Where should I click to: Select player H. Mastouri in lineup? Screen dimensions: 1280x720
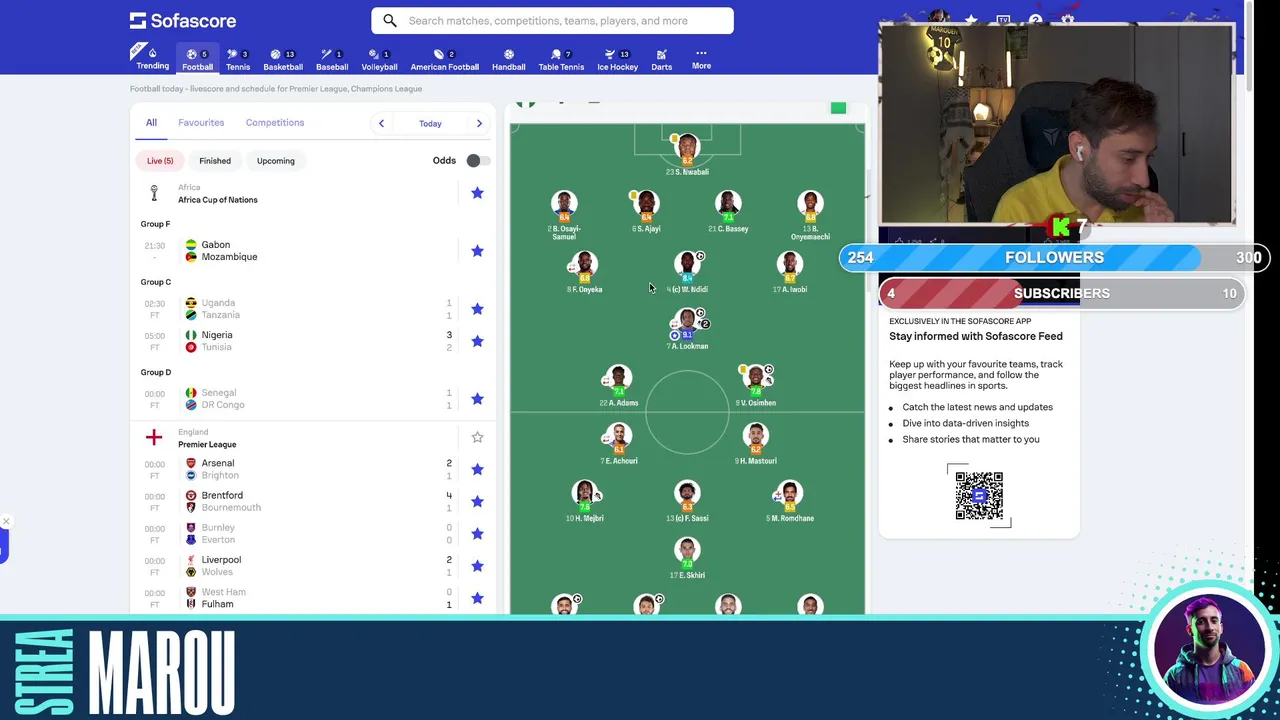coord(755,443)
